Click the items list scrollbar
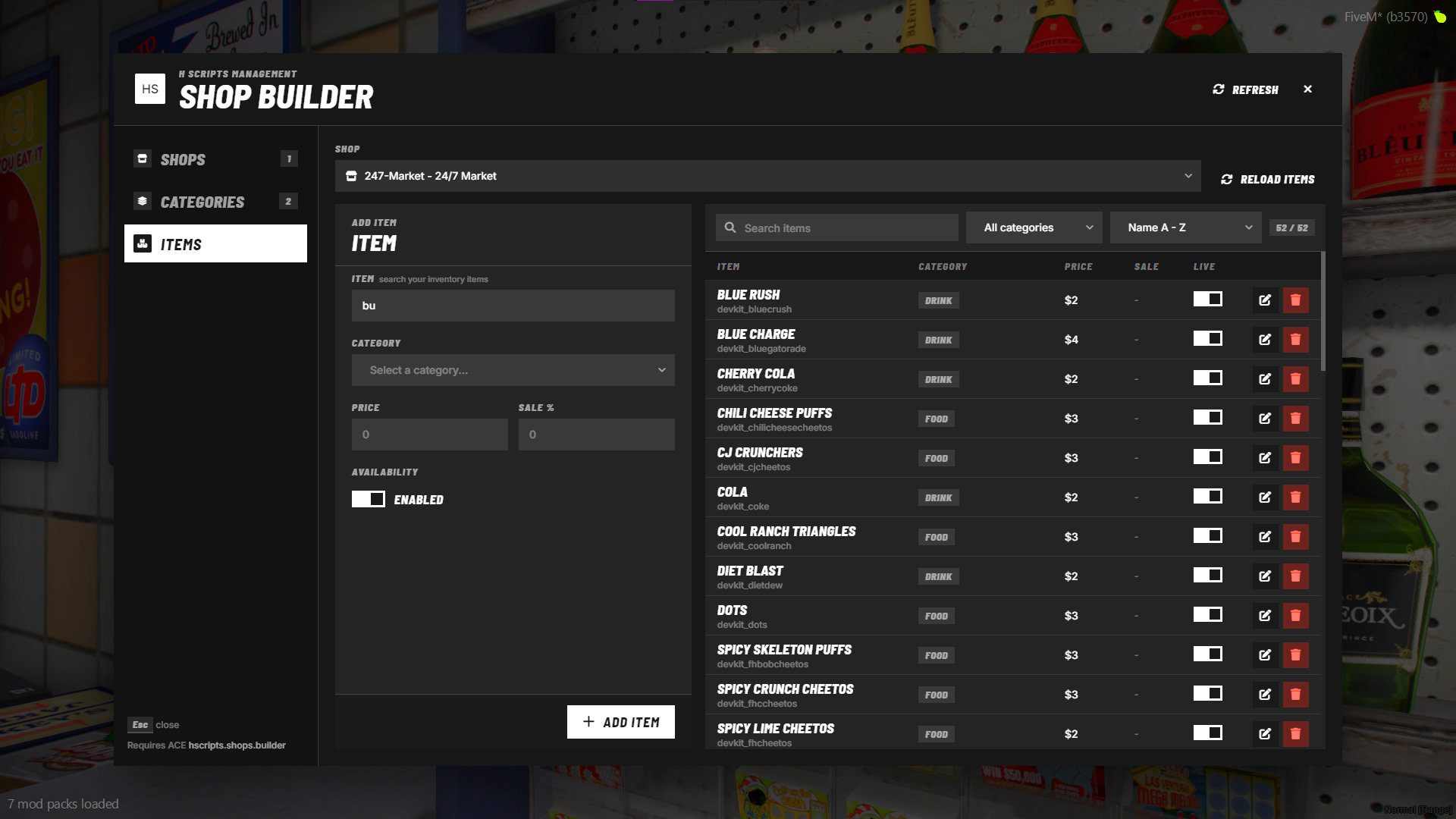 coord(1323,311)
